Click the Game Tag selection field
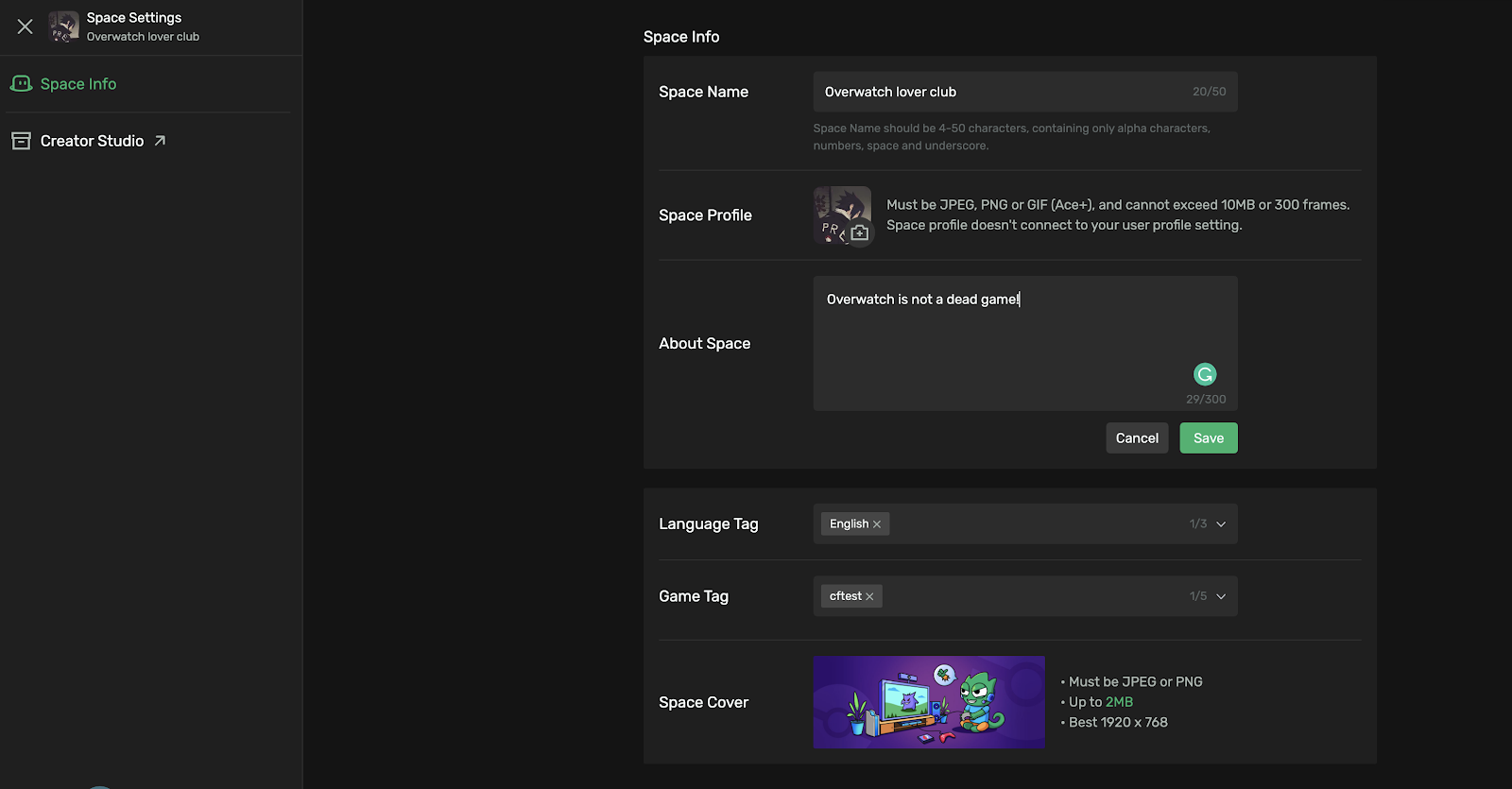Image resolution: width=1512 pixels, height=789 pixels. (1030, 597)
